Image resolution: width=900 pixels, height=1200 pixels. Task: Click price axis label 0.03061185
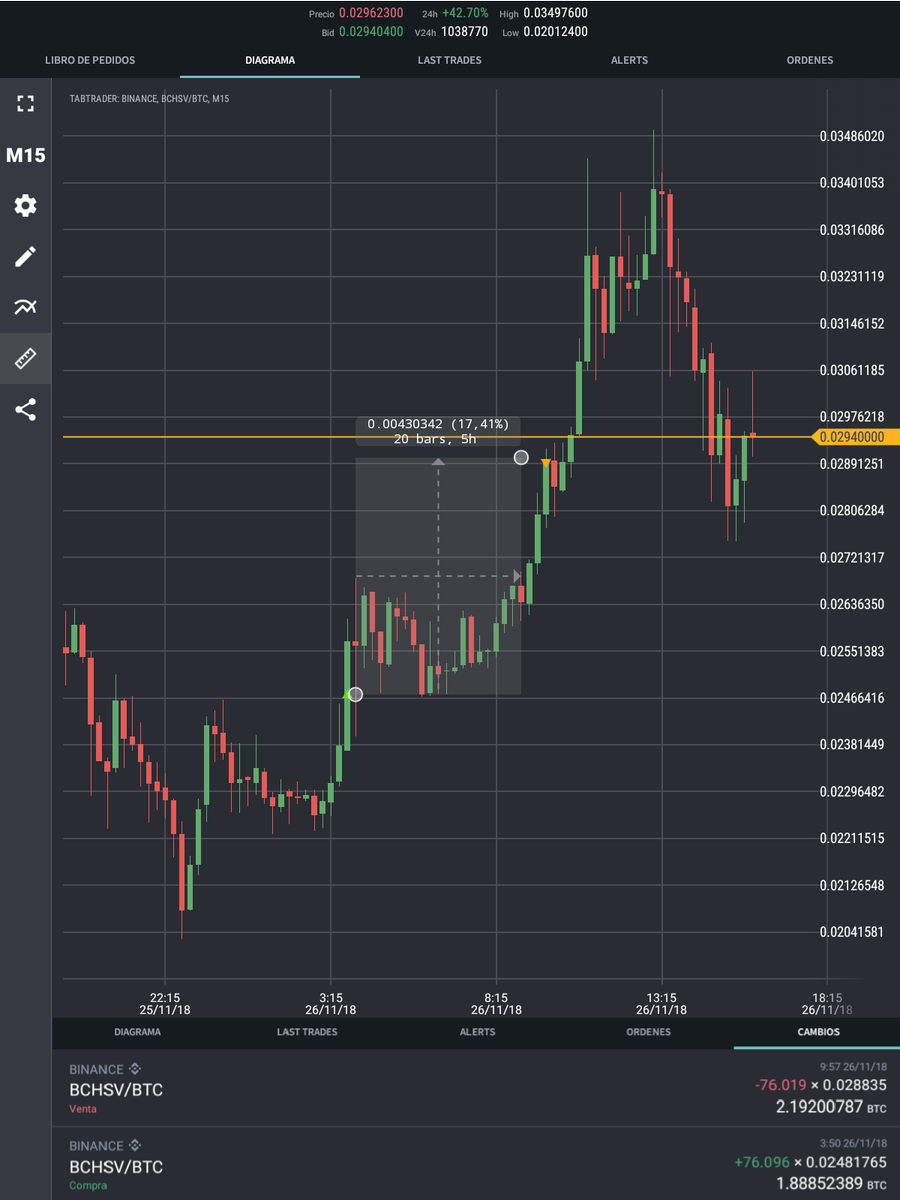point(852,370)
